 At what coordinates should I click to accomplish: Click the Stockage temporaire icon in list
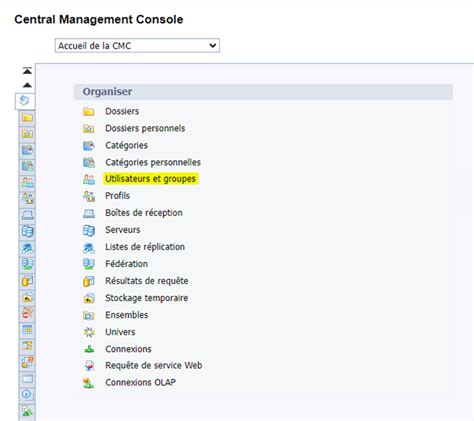pos(89,298)
